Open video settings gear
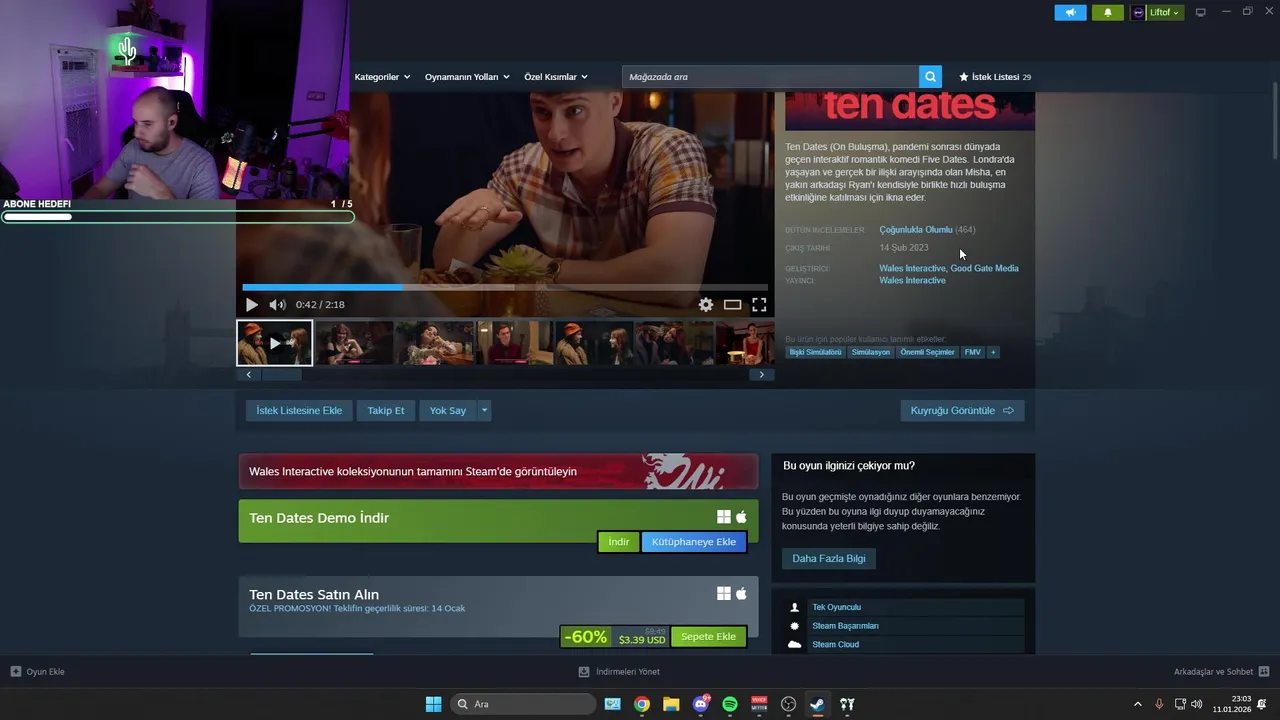1280x720 pixels. pyautogui.click(x=706, y=305)
